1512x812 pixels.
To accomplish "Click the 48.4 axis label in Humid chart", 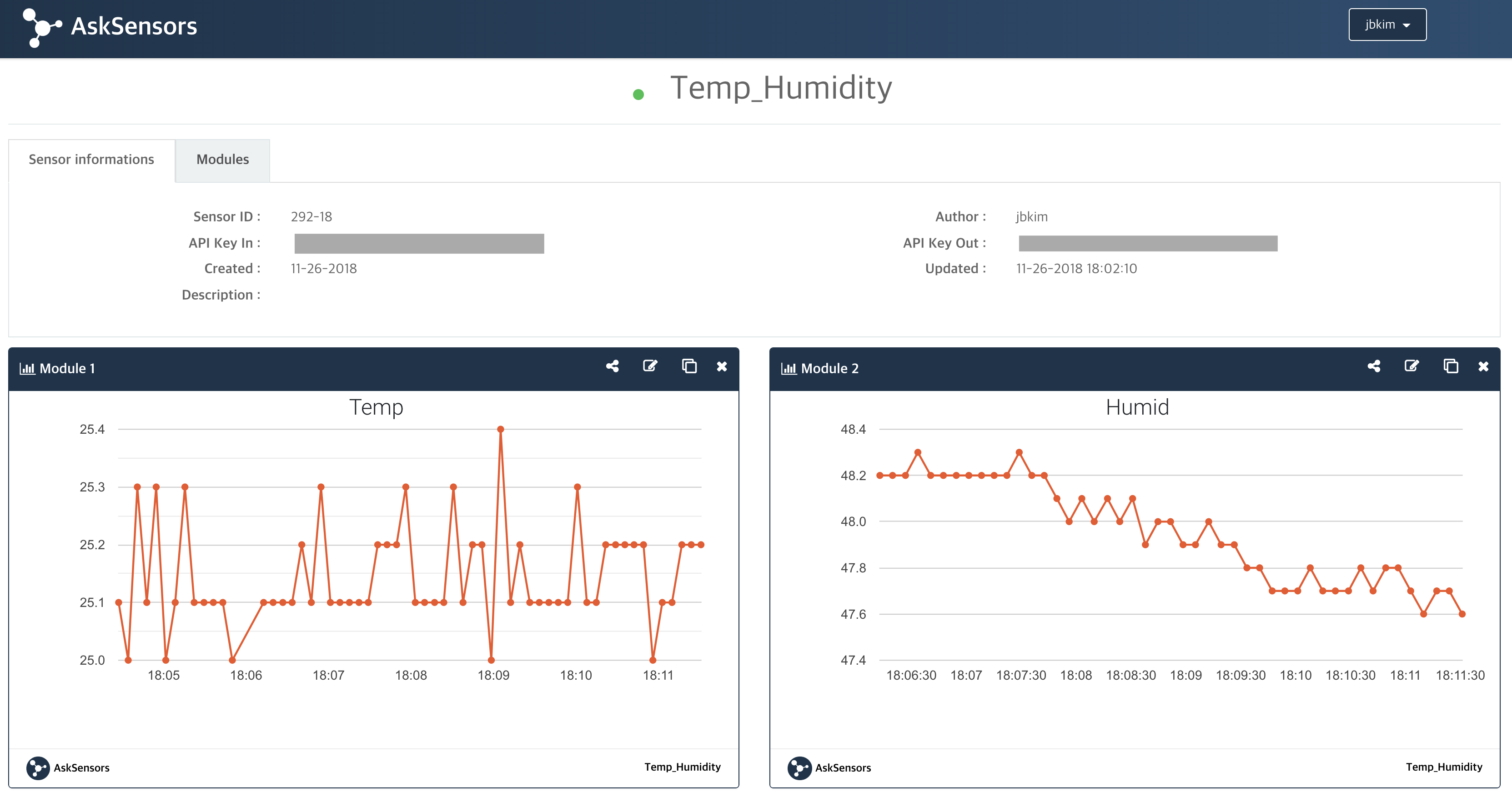I will 854,430.
